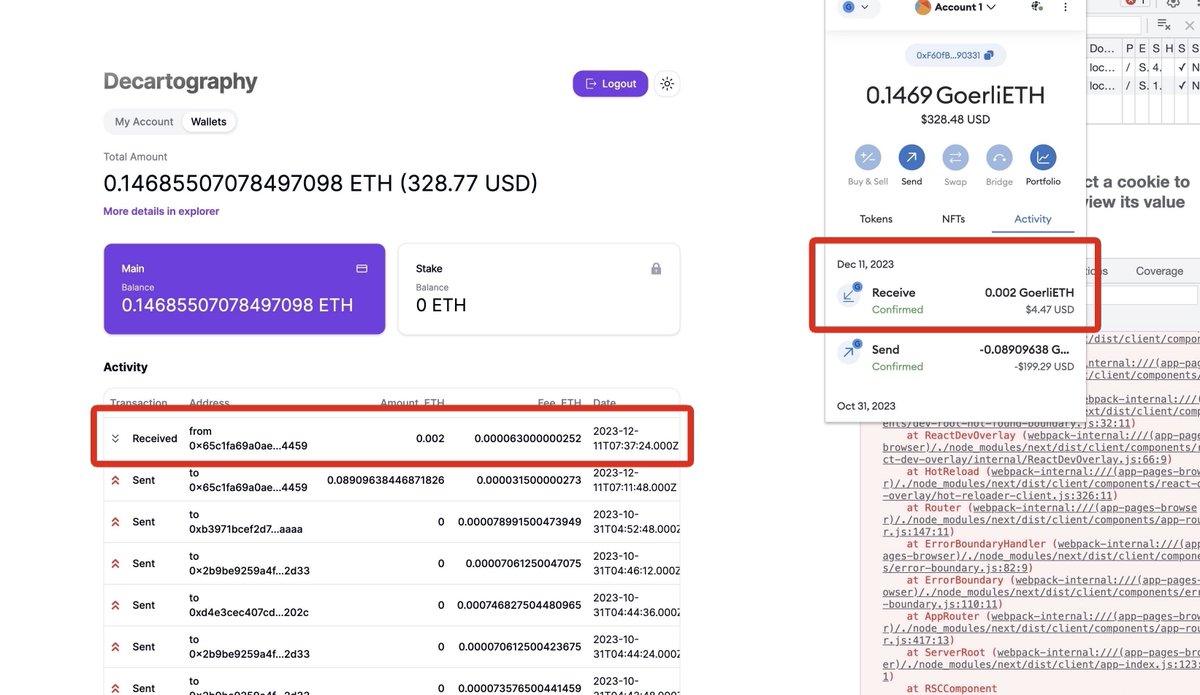Open Portfolio from MetaMask action icons

tap(1043, 158)
